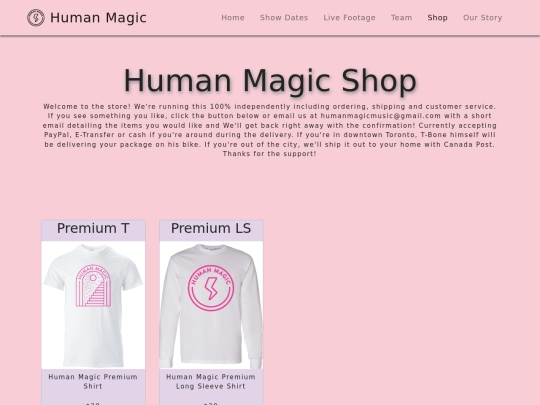Click the Human Magic circular logo icon
The width and height of the screenshot is (540, 405).
coord(36,18)
